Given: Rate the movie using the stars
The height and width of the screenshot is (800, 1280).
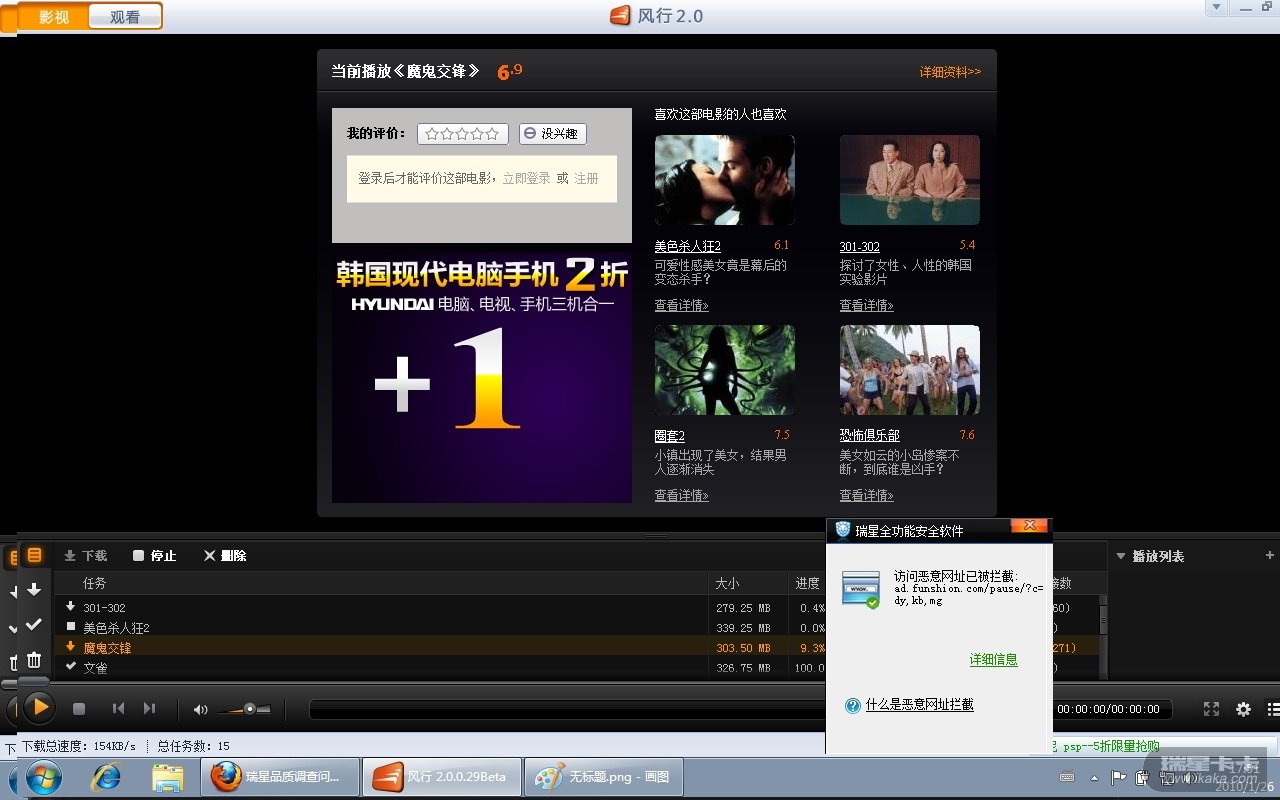Looking at the screenshot, I should click(462, 134).
